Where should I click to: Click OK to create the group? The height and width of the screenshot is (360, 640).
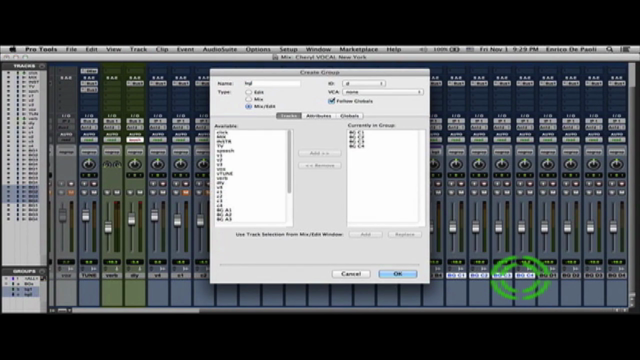pyautogui.click(x=398, y=274)
